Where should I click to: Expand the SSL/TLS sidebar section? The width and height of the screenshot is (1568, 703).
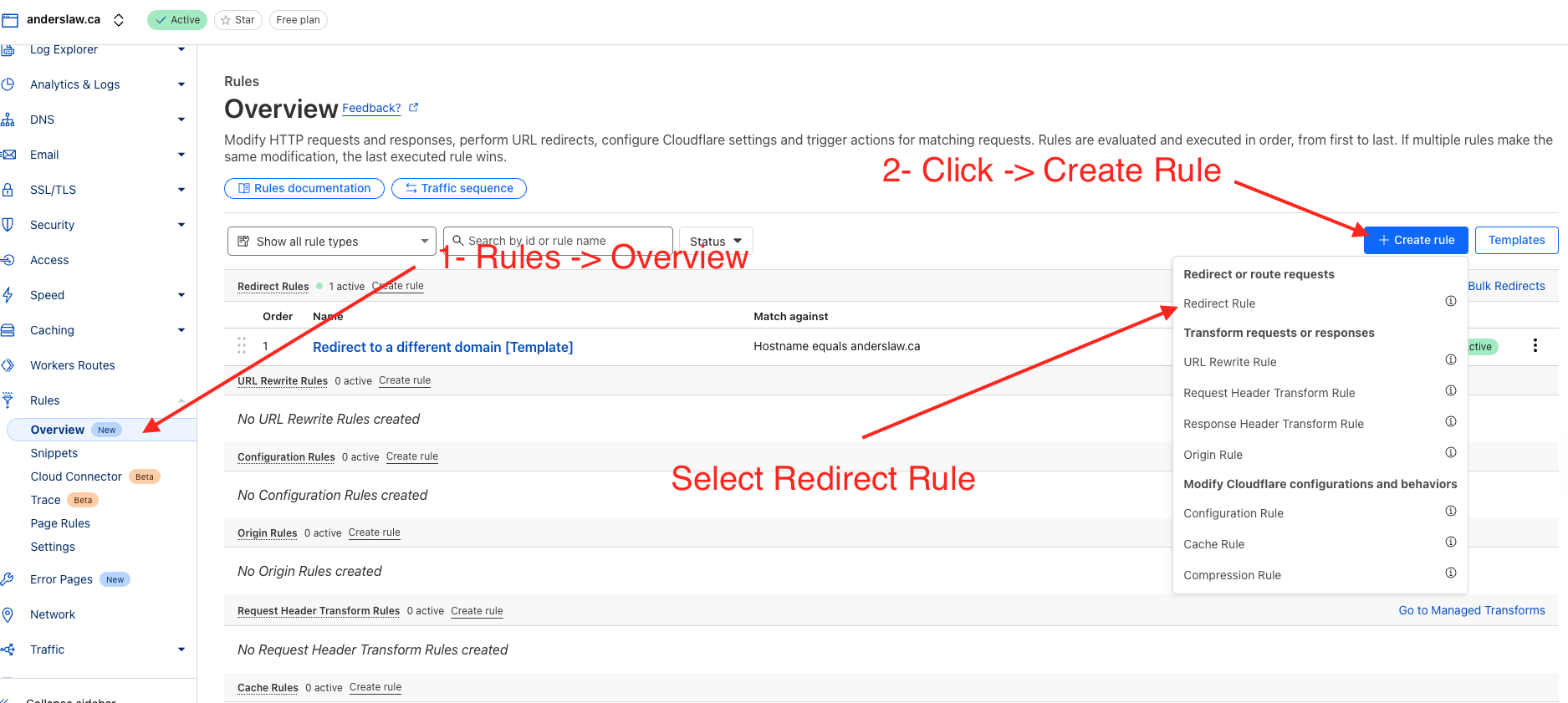tap(181, 190)
